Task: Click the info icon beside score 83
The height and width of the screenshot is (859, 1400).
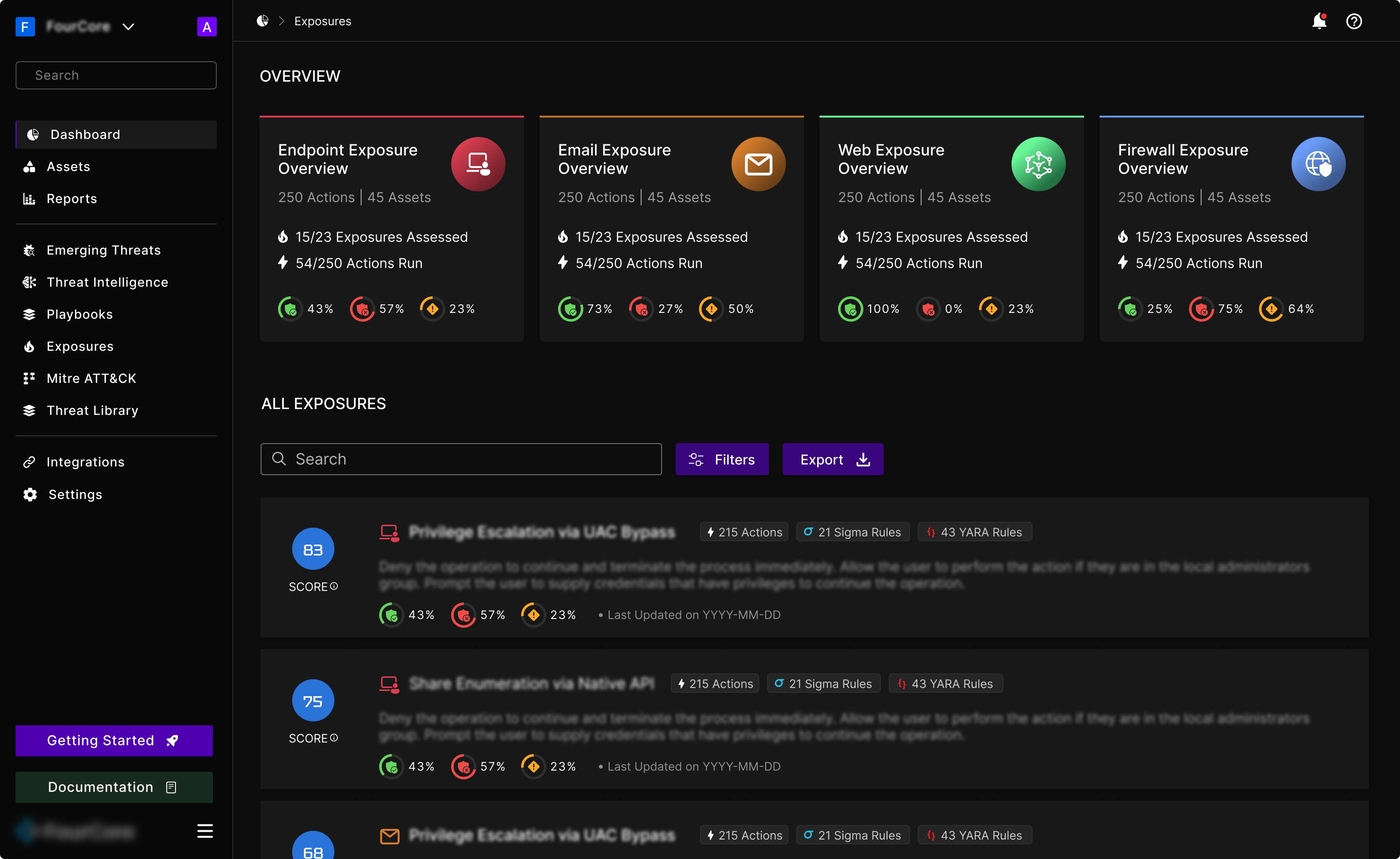Action: coord(334,586)
